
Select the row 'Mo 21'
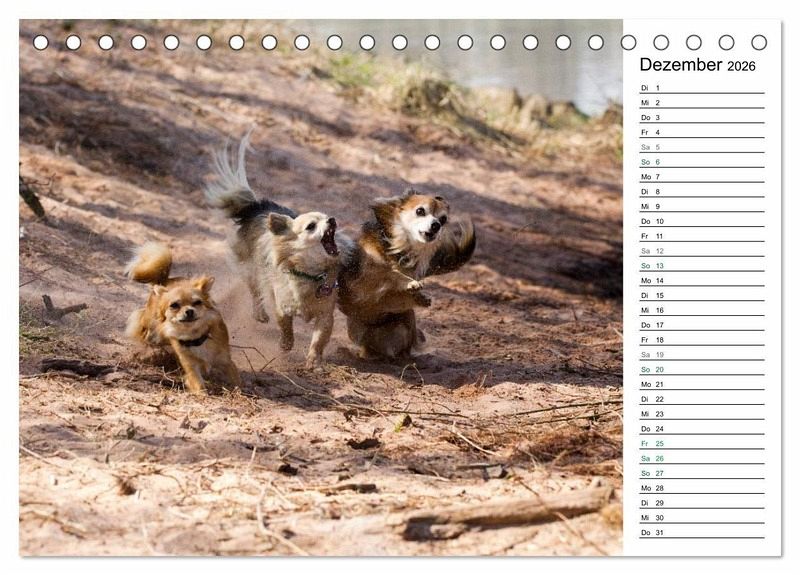702,384
